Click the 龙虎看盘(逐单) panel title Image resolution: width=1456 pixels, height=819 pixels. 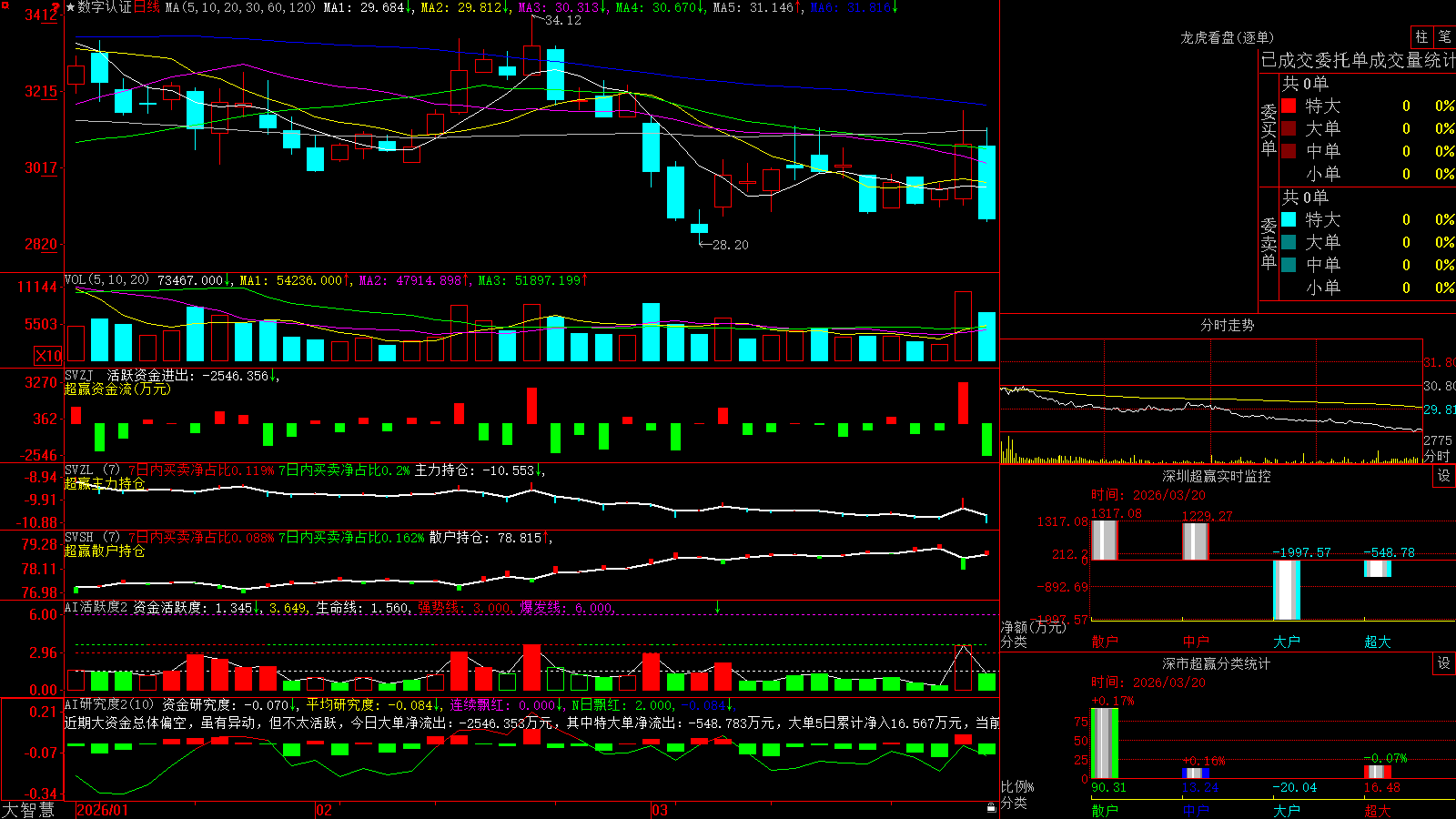(1228, 37)
